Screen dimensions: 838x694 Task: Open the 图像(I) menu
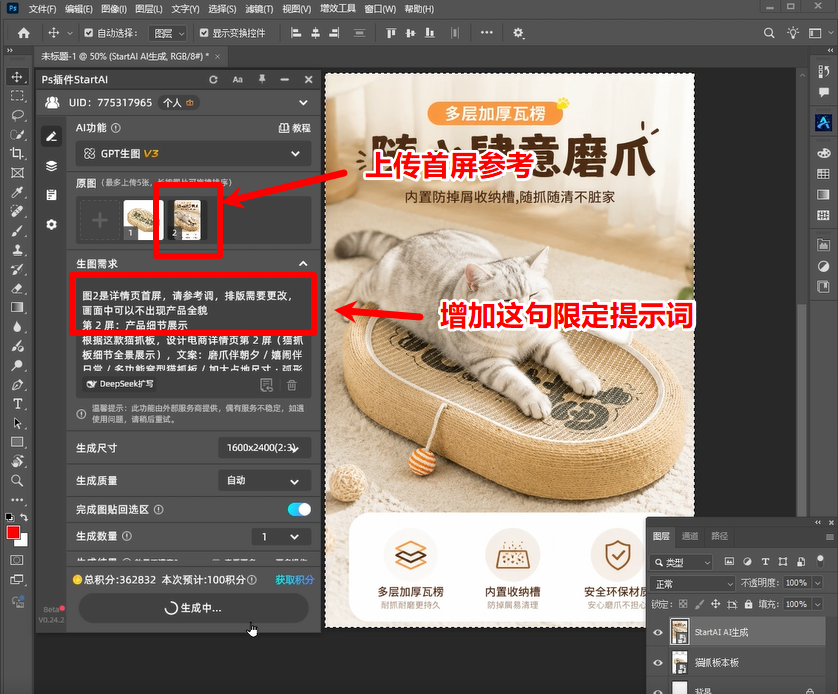114,9
